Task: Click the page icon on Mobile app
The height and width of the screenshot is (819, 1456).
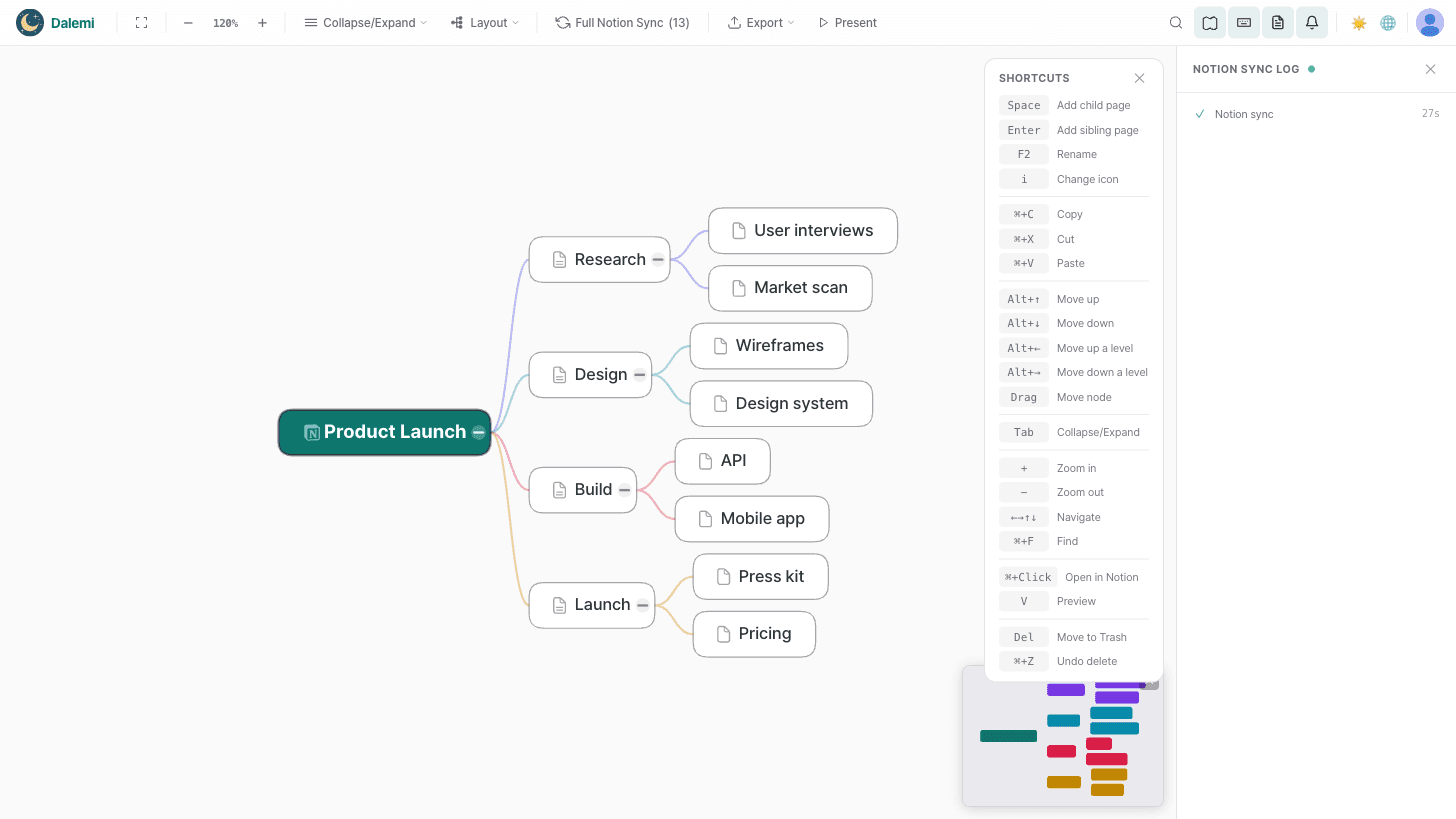Action: (705, 518)
